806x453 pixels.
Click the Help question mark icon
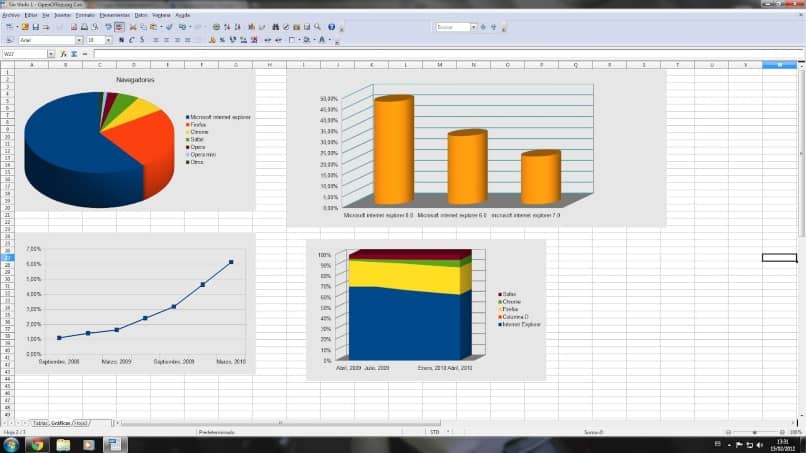(332, 27)
